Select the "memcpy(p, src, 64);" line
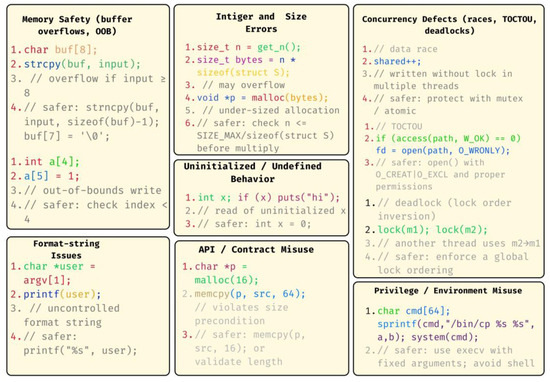The width and height of the screenshot is (550, 382). click(250, 294)
